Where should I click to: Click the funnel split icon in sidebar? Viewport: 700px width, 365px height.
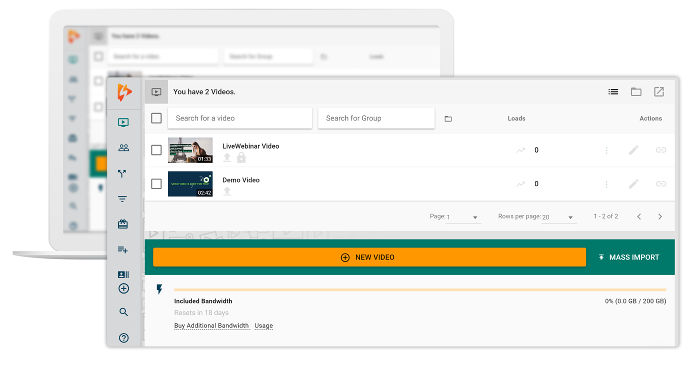pos(122,174)
